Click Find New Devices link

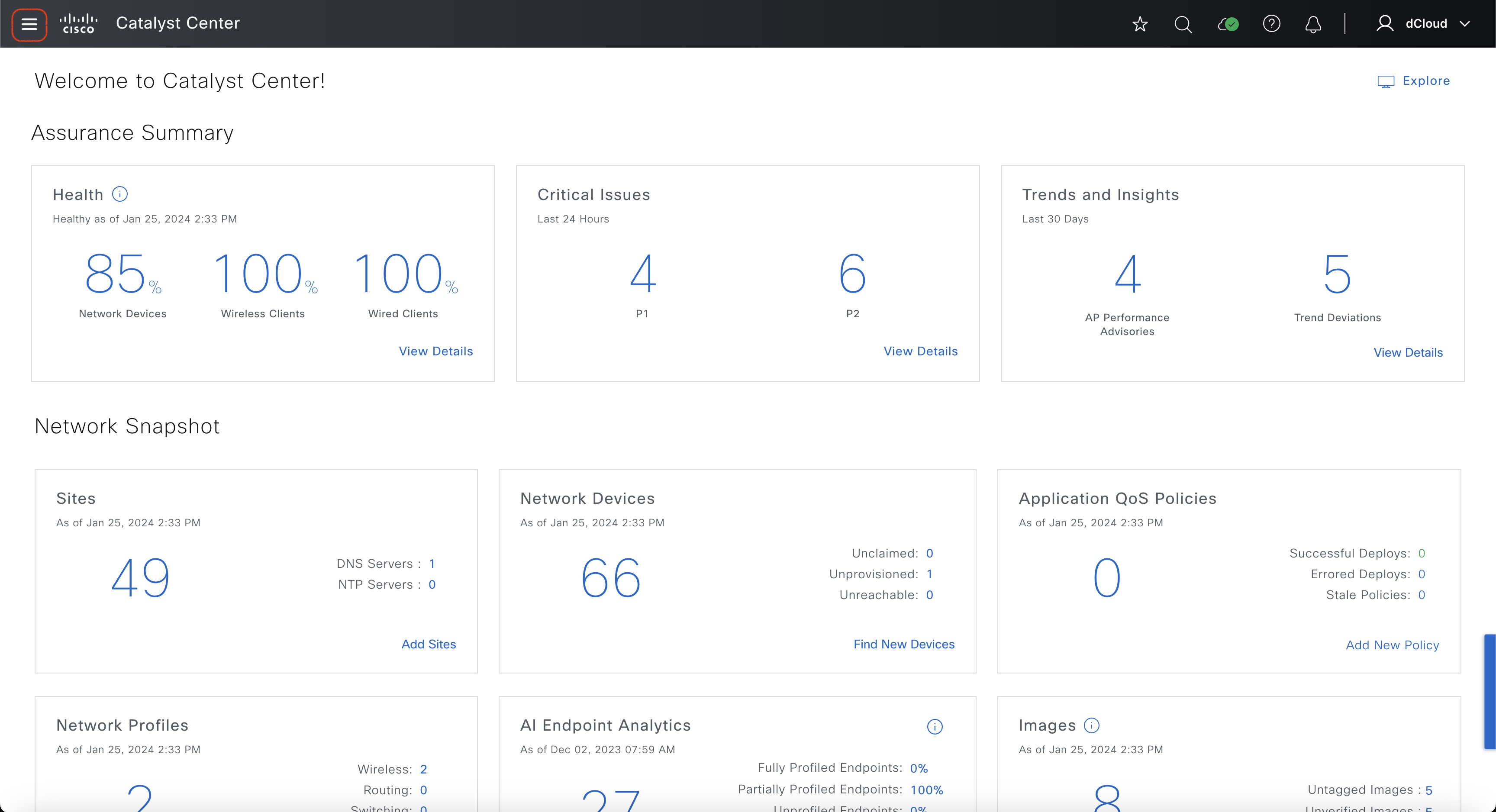pyautogui.click(x=904, y=644)
